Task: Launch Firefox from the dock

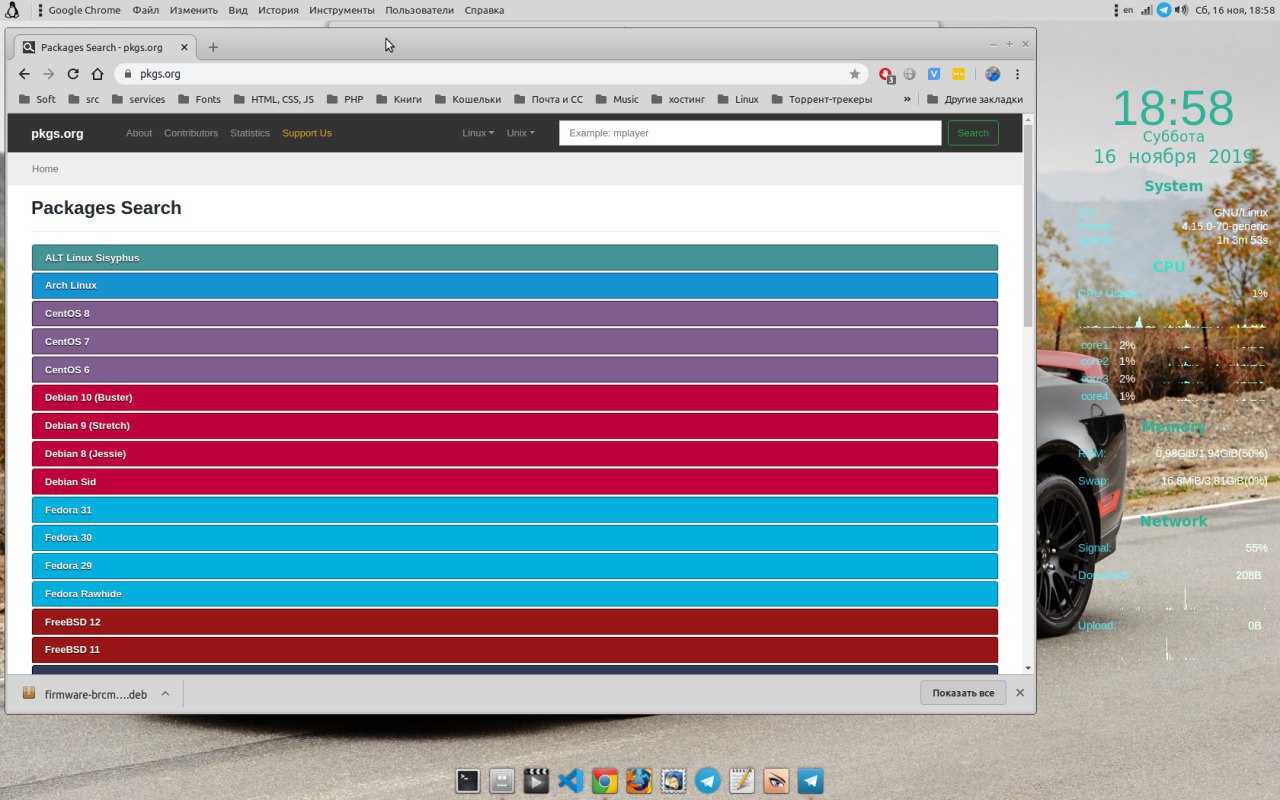Action: 639,781
